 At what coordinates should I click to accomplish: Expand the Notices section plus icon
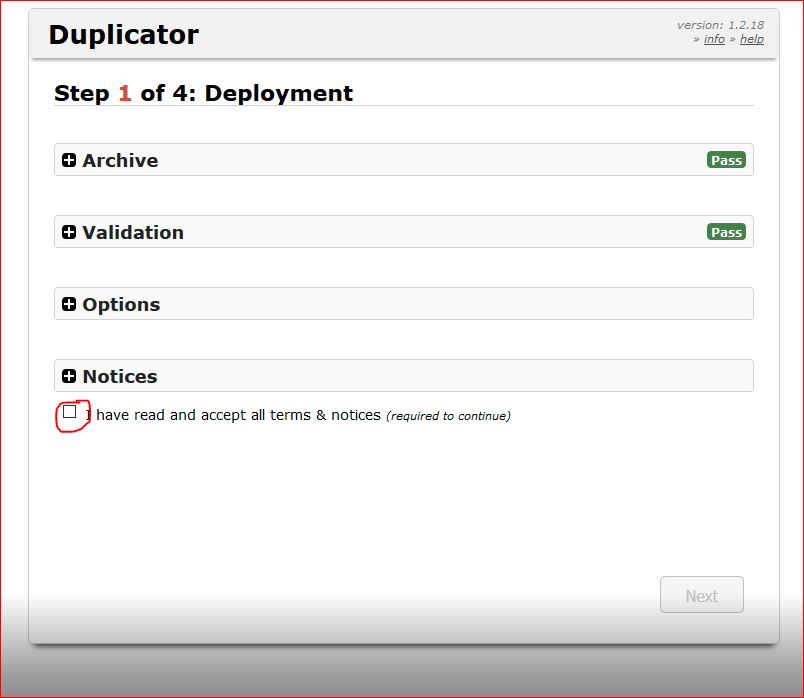pos(69,376)
